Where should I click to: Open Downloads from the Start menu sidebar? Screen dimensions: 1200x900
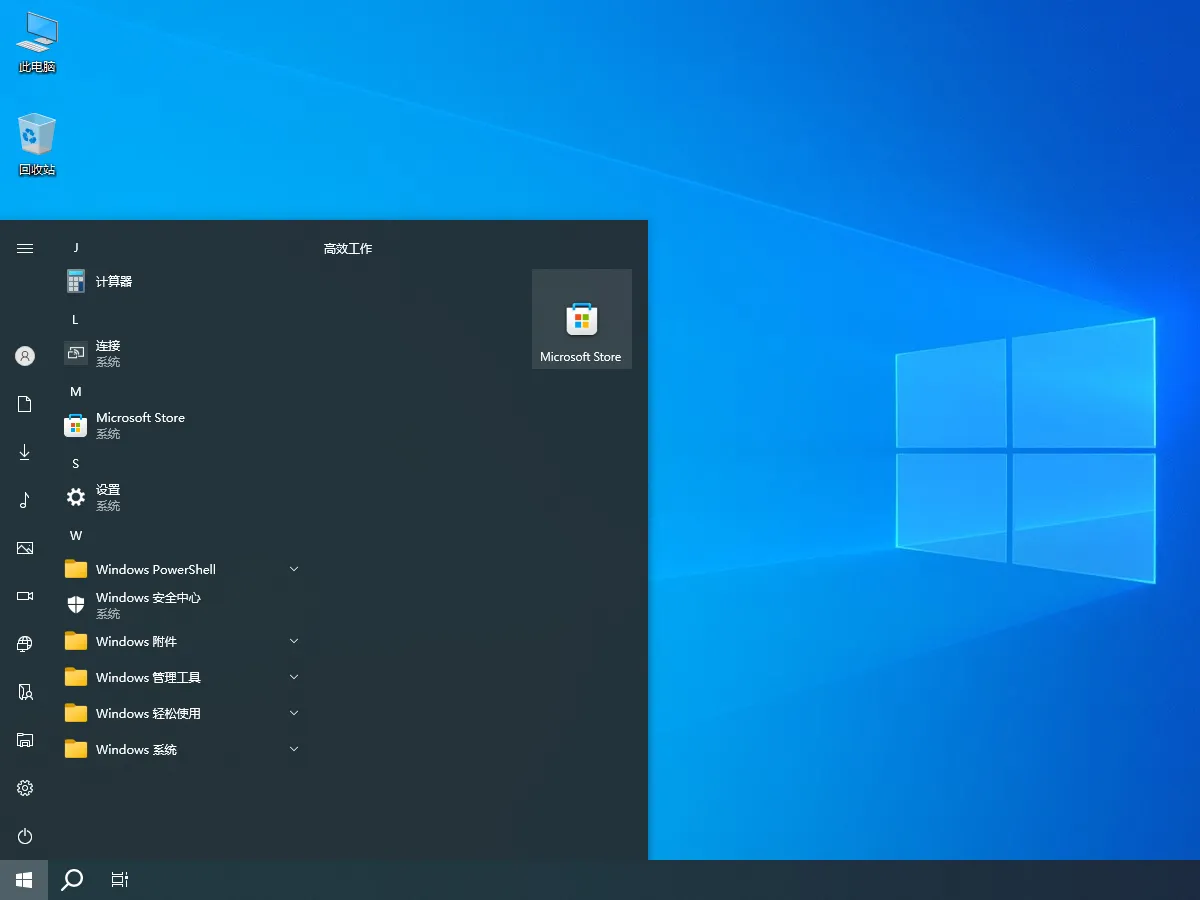25,452
